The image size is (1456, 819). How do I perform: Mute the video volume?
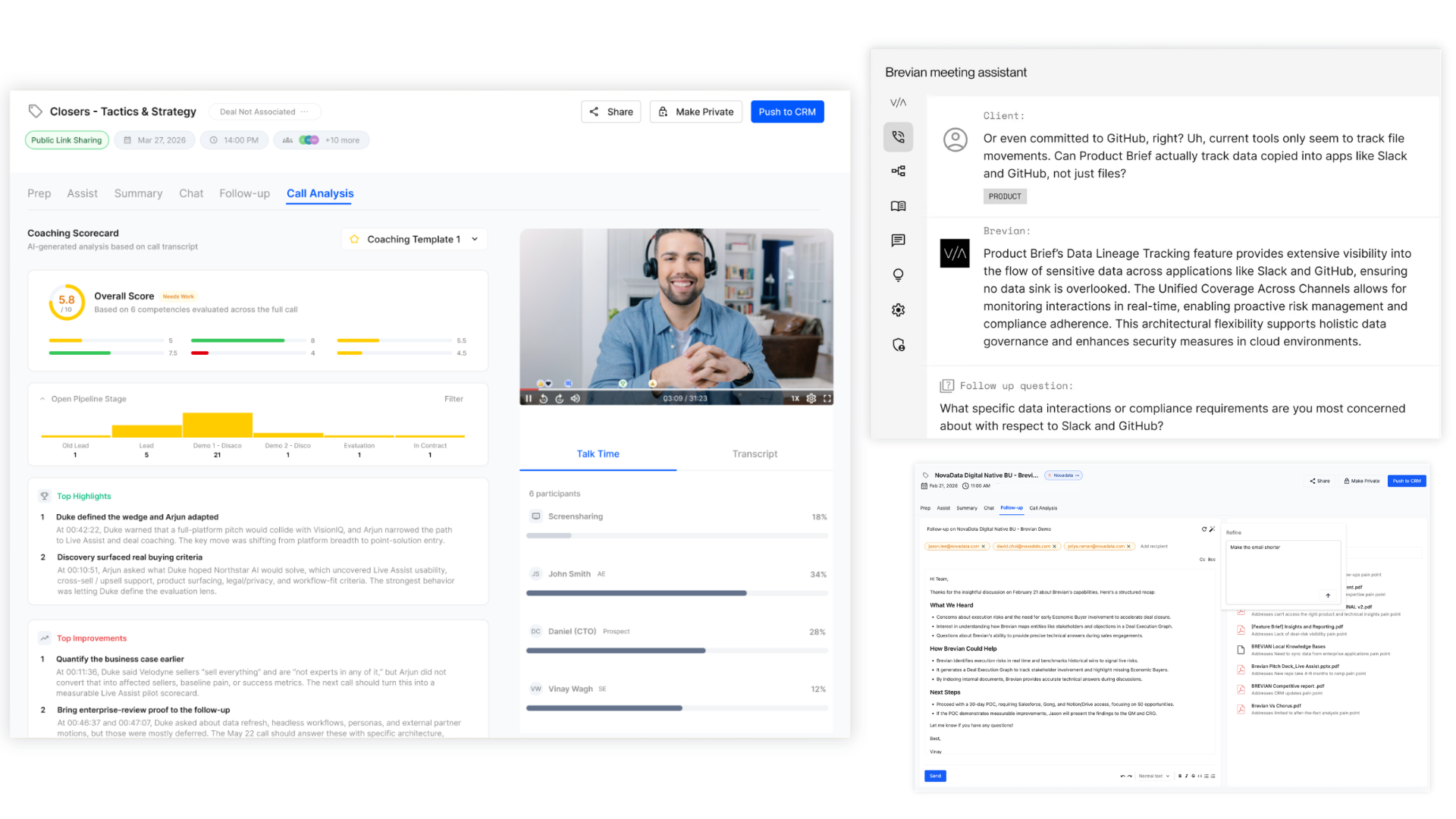576,398
